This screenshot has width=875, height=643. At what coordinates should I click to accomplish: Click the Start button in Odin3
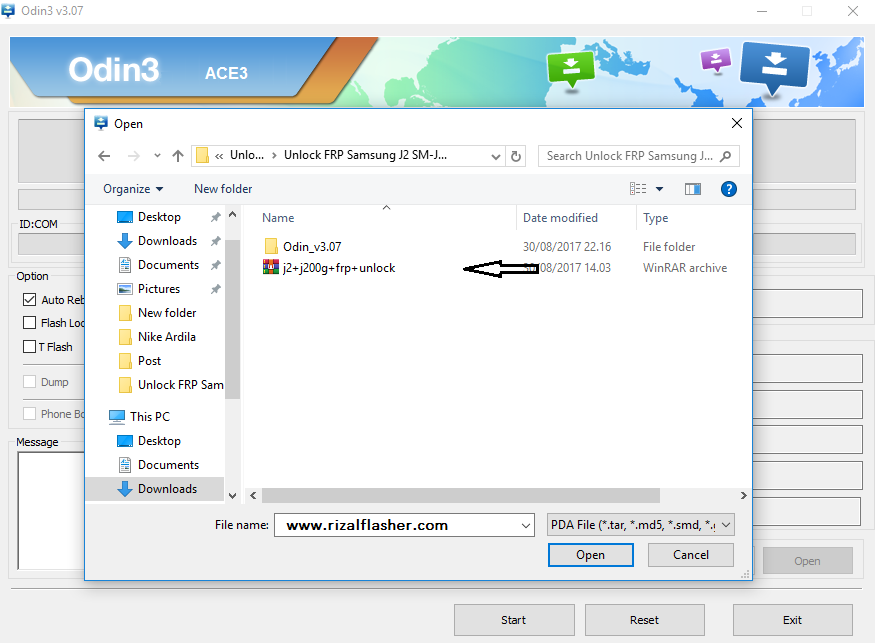click(513, 620)
